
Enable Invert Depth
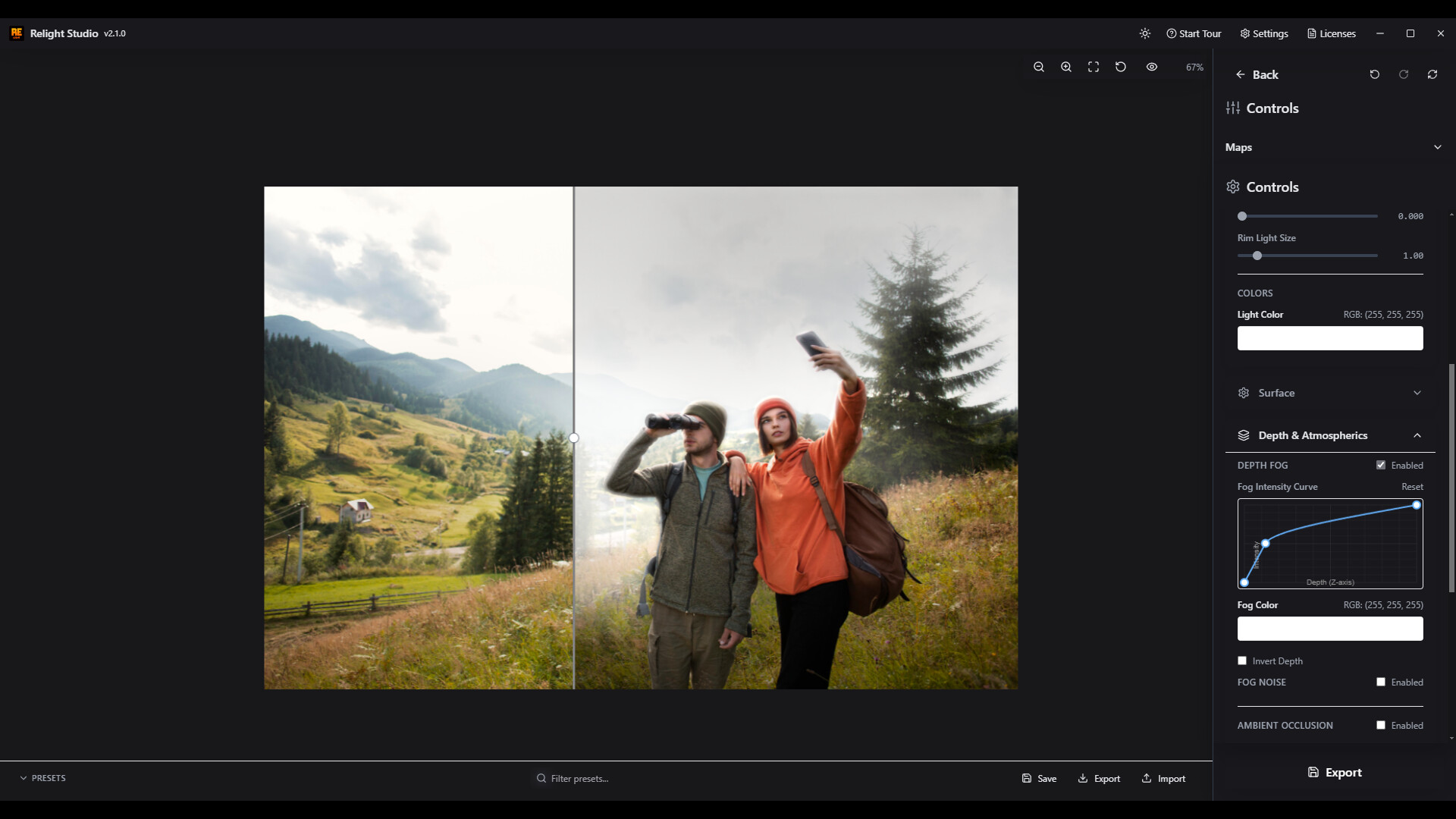pos(1241,661)
